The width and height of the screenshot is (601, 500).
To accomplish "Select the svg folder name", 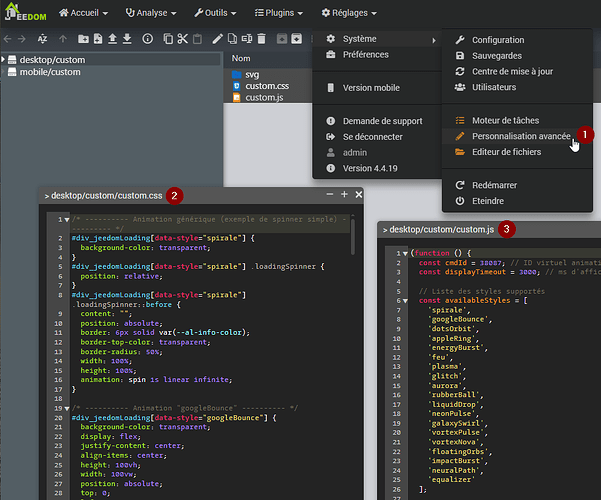I will (252, 74).
